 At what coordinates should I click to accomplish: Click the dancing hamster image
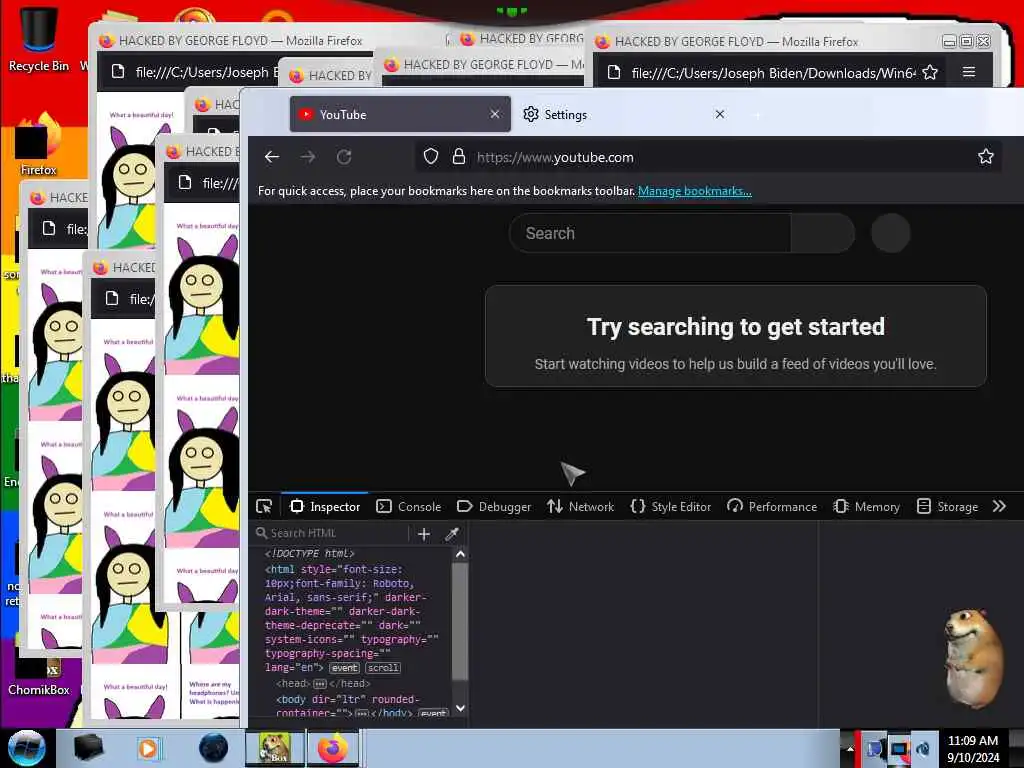pyautogui.click(x=974, y=658)
